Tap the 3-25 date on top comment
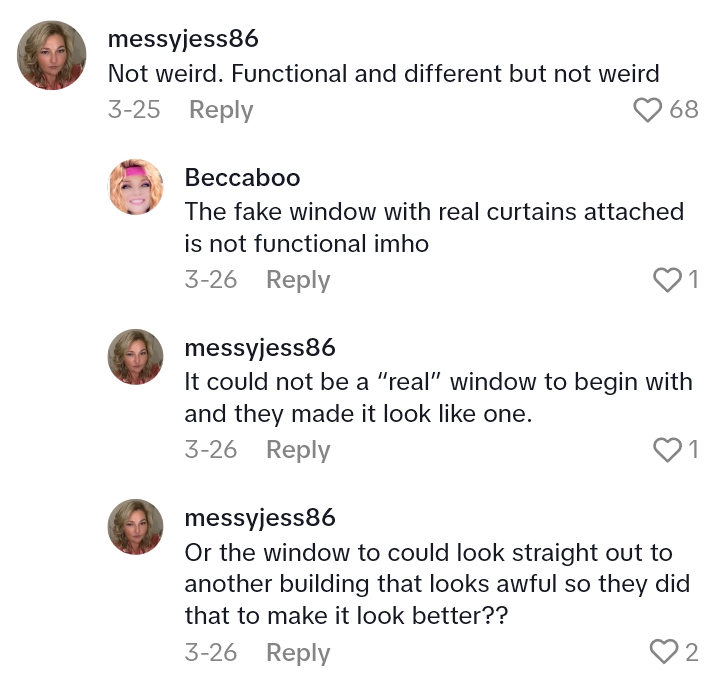Image resolution: width=710 pixels, height=688 pixels. pyautogui.click(x=134, y=109)
